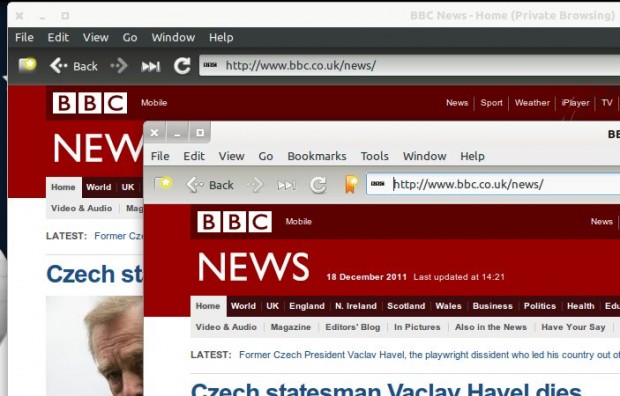Click the Have Your Say link
This screenshot has width=620, height=396.
click(x=573, y=327)
